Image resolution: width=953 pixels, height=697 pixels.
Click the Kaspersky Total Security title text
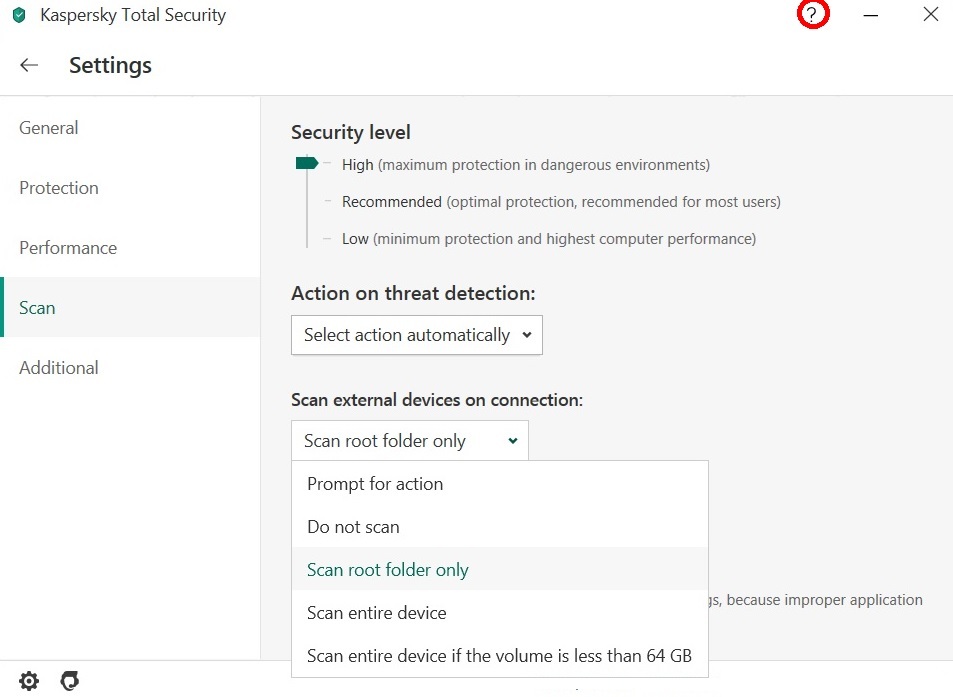[133, 15]
